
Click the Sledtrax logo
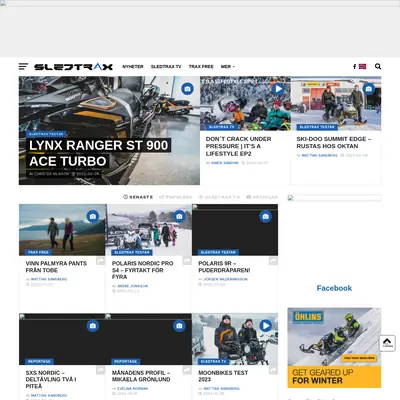coord(73,67)
